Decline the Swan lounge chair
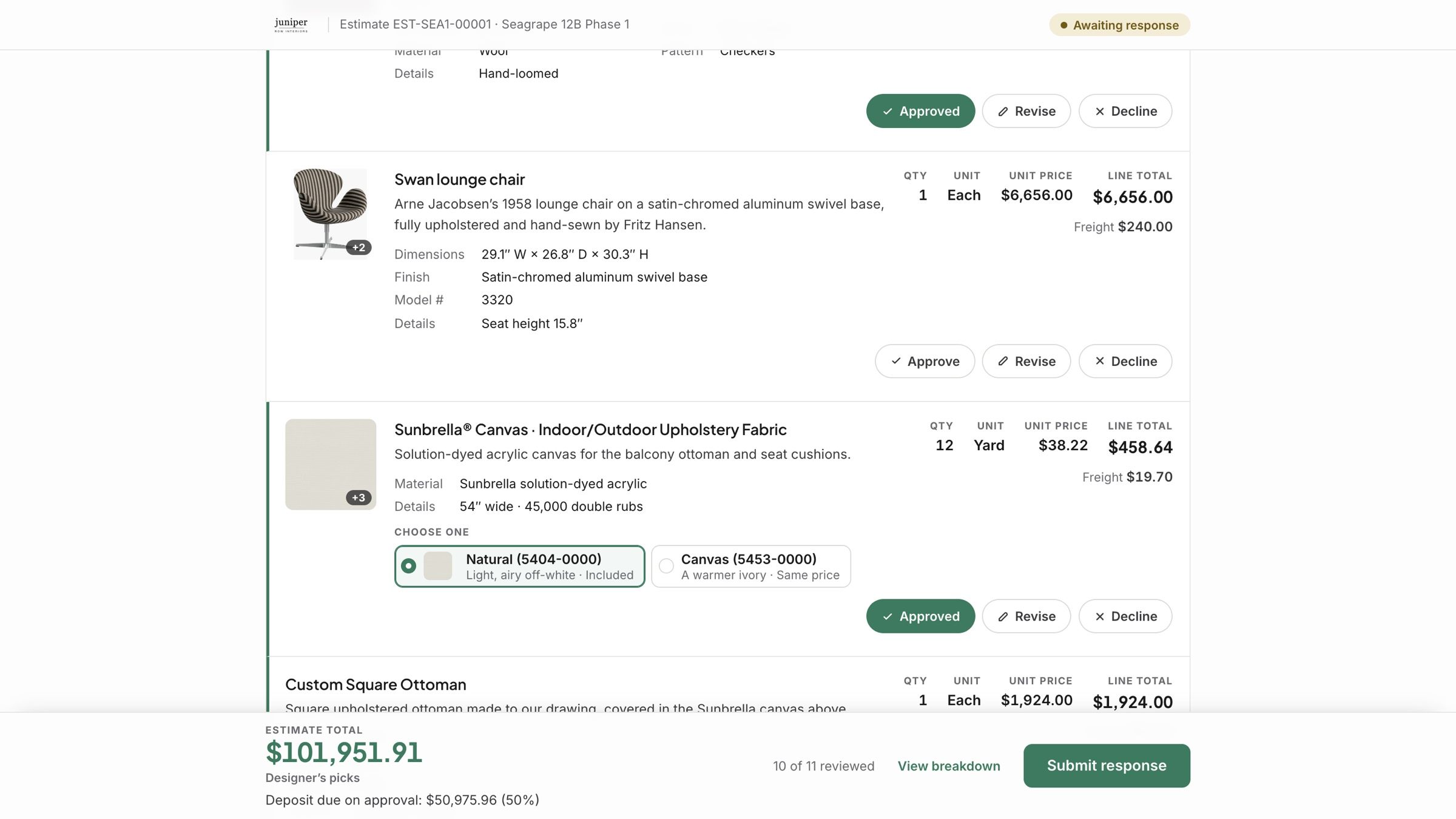Image resolution: width=1456 pixels, height=819 pixels. point(1125,362)
